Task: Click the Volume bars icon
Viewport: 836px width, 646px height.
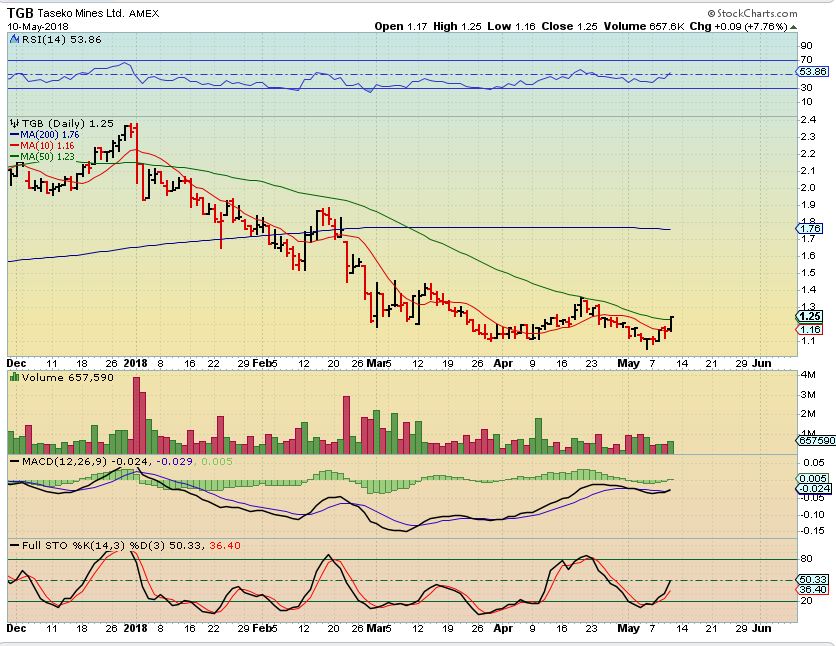Action: point(15,377)
